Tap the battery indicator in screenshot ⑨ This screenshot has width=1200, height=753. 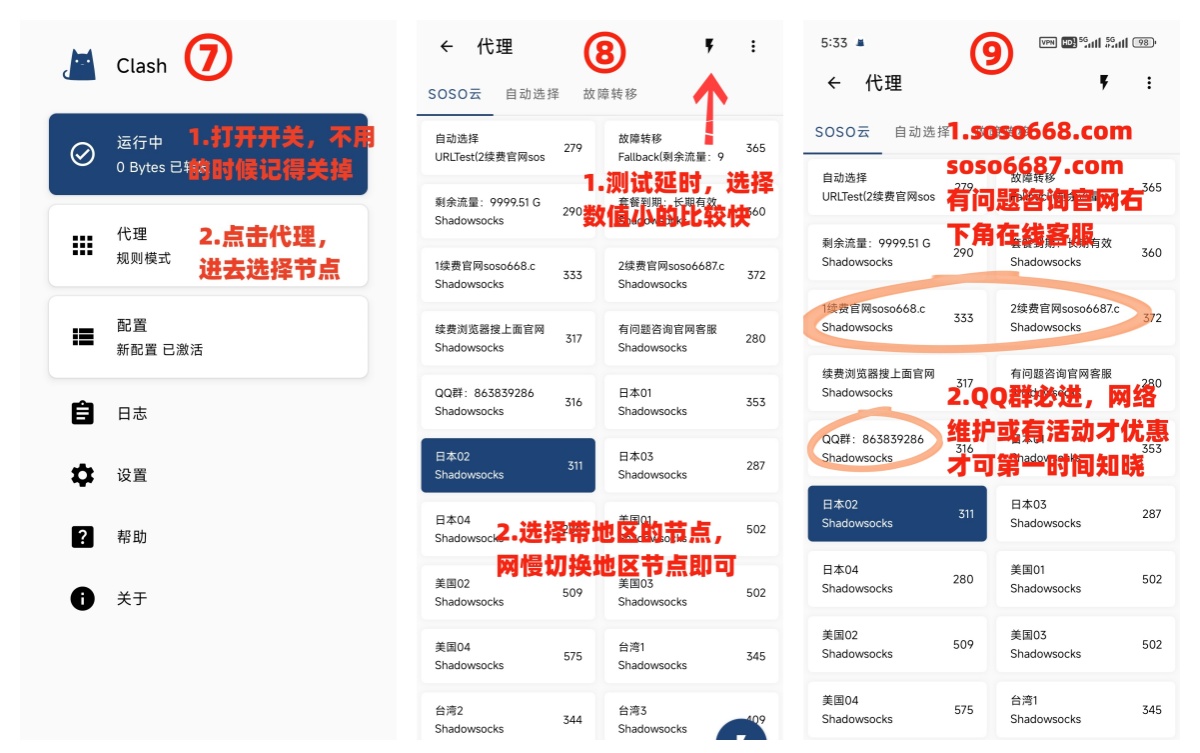pyautogui.click(x=1146, y=43)
